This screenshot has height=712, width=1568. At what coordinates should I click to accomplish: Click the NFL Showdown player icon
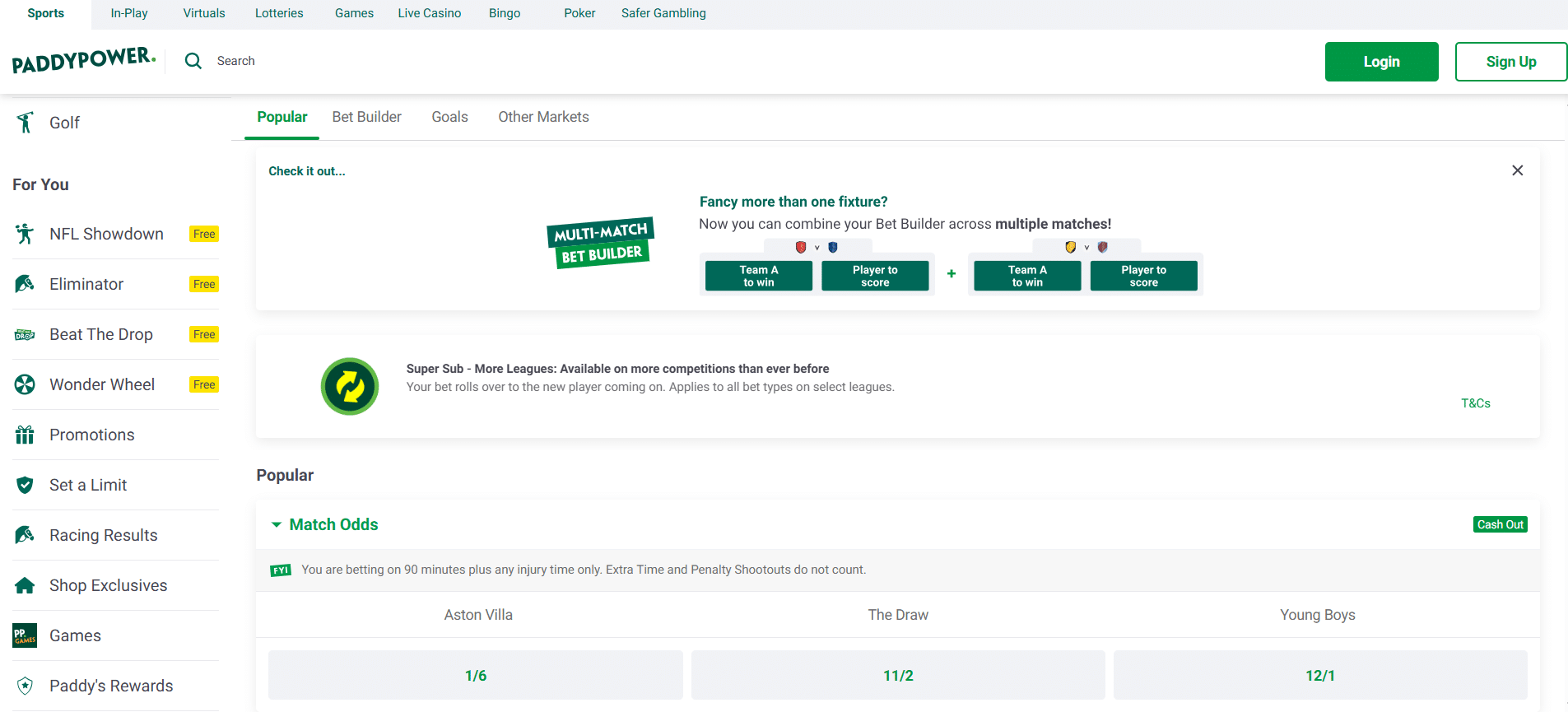(25, 234)
